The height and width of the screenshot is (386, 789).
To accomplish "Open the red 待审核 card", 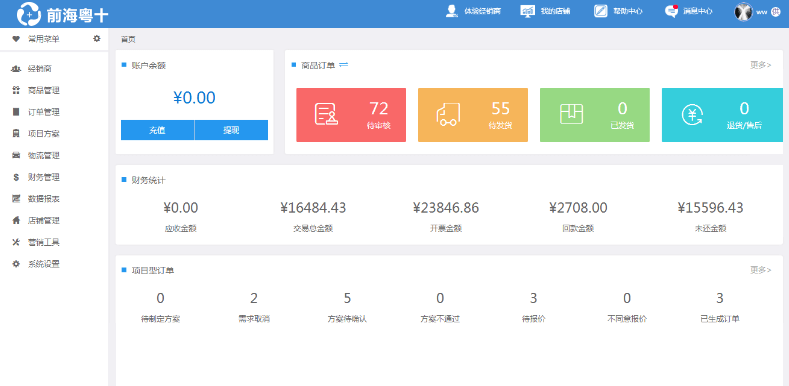I will 351,115.
